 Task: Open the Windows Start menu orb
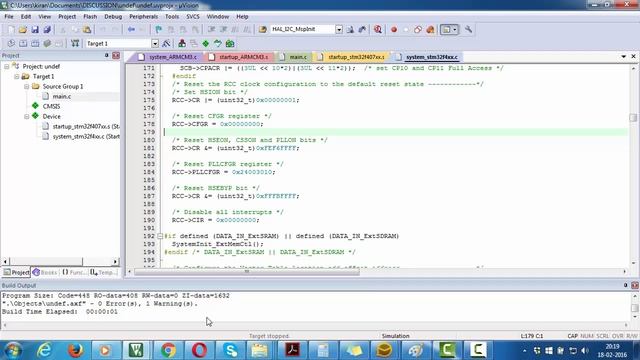click(x=13, y=350)
